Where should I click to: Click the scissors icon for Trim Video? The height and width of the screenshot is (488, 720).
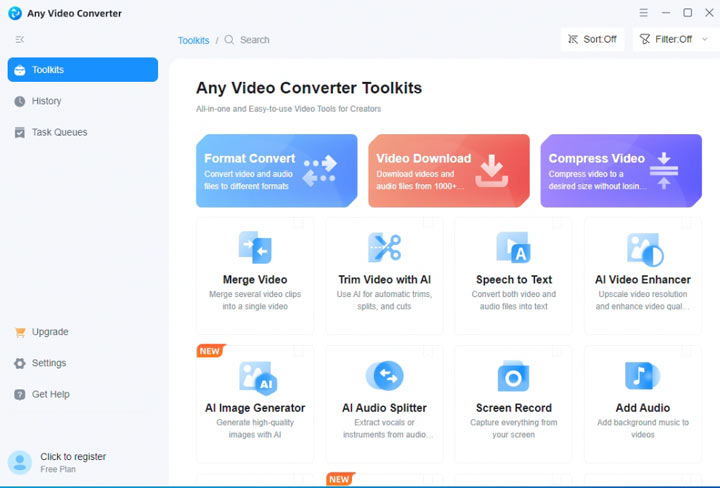pyautogui.click(x=385, y=247)
